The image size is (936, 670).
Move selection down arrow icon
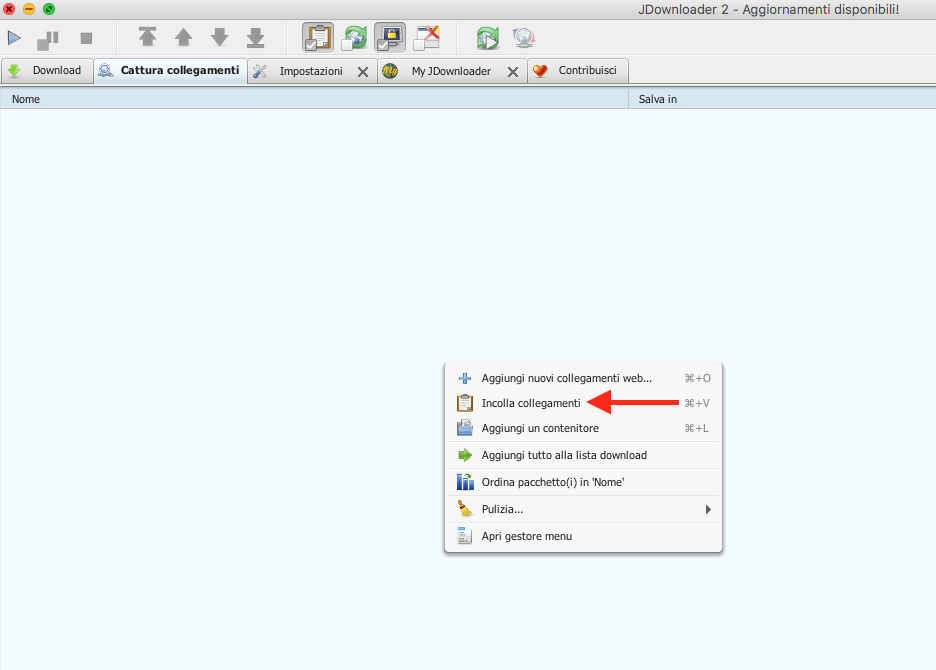click(x=220, y=37)
